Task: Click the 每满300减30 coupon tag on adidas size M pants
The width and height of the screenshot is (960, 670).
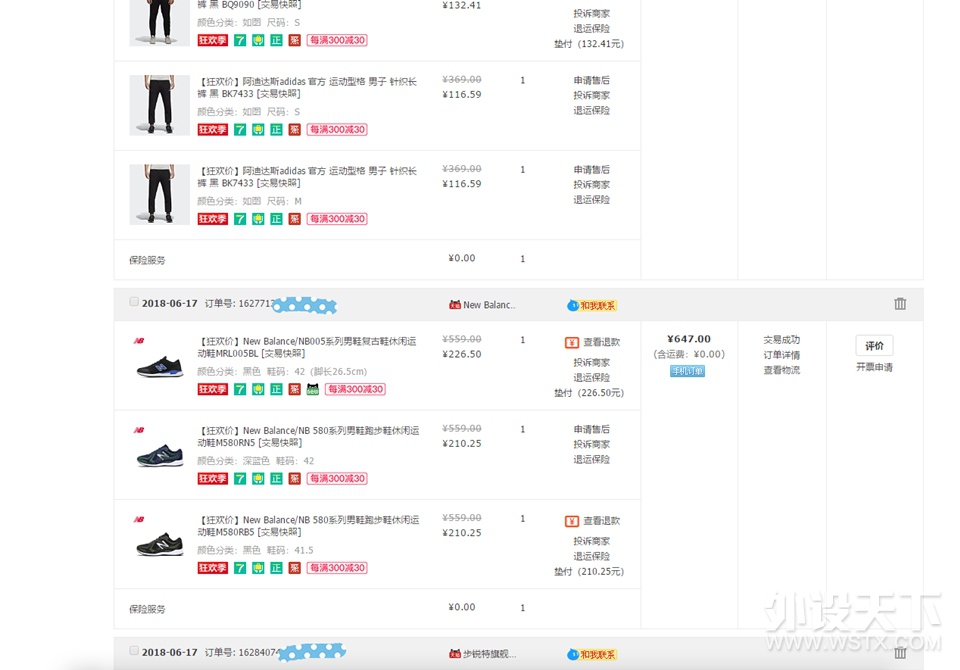Action: pos(337,219)
